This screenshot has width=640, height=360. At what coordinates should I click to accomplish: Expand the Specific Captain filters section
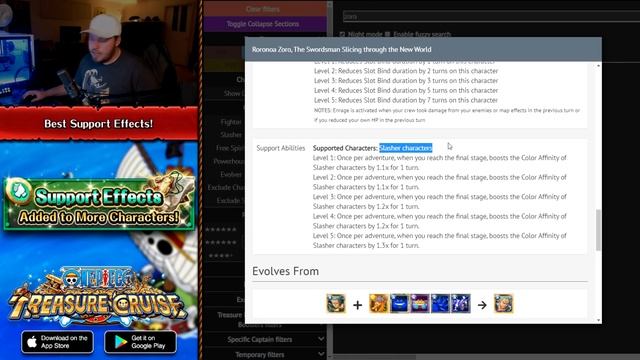[x=264, y=339]
